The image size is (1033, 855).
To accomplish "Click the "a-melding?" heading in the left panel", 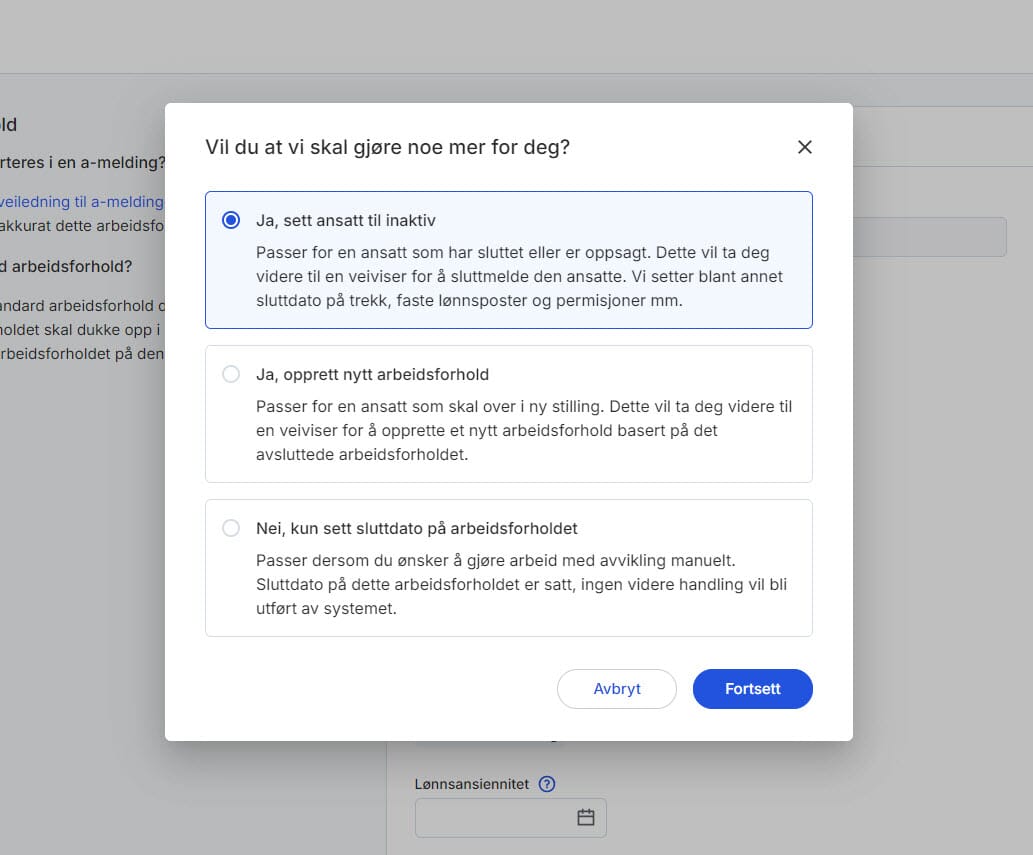I will point(82,162).
